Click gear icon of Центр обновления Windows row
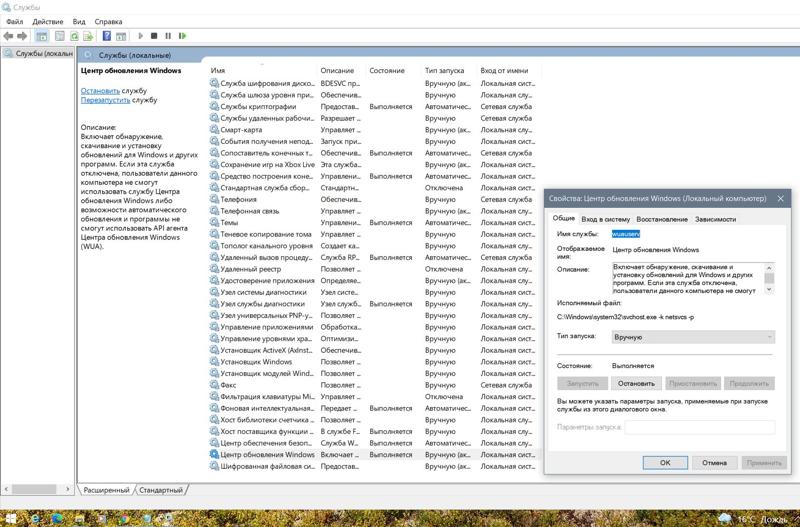This screenshot has height=527, width=800. (x=214, y=454)
